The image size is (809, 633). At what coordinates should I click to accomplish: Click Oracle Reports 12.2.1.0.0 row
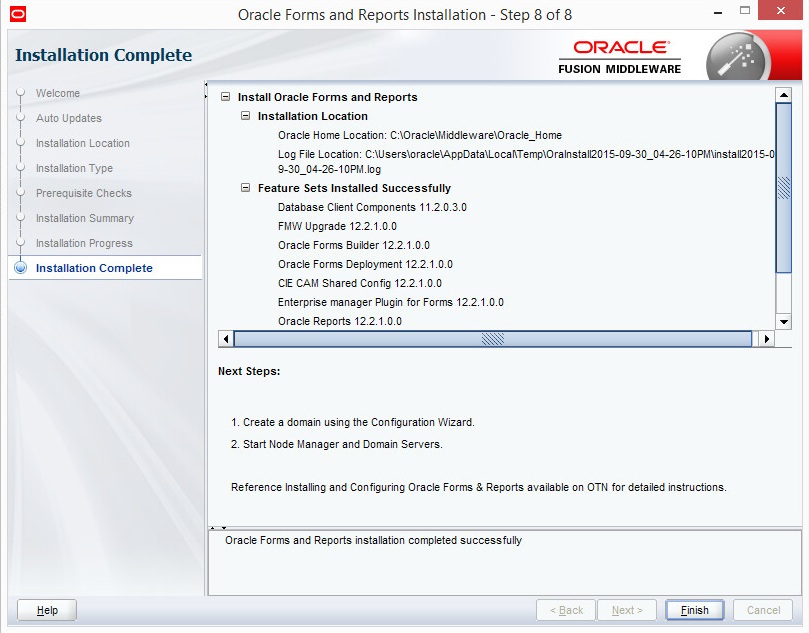point(339,321)
